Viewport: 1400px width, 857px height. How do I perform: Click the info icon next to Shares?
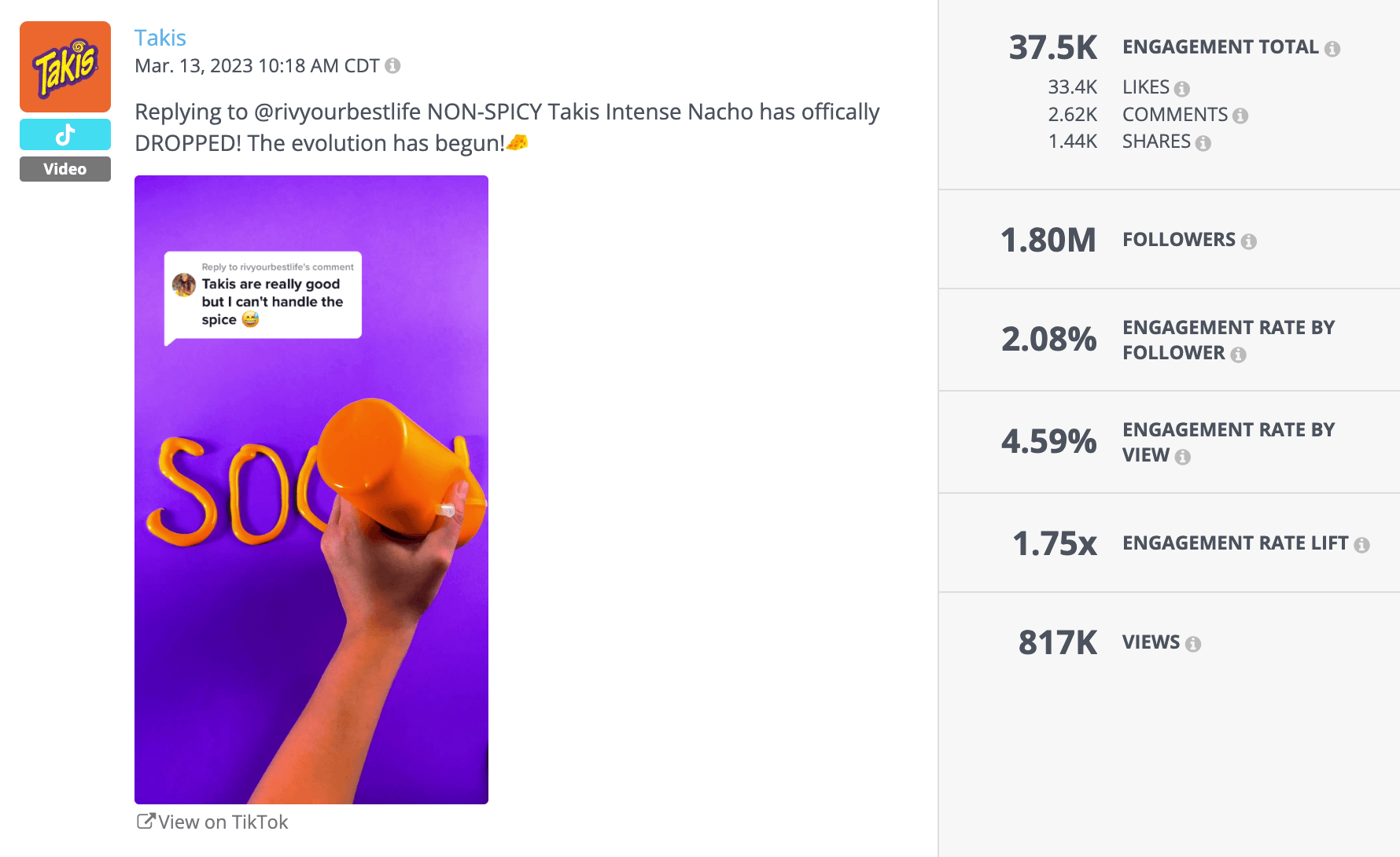(1203, 142)
